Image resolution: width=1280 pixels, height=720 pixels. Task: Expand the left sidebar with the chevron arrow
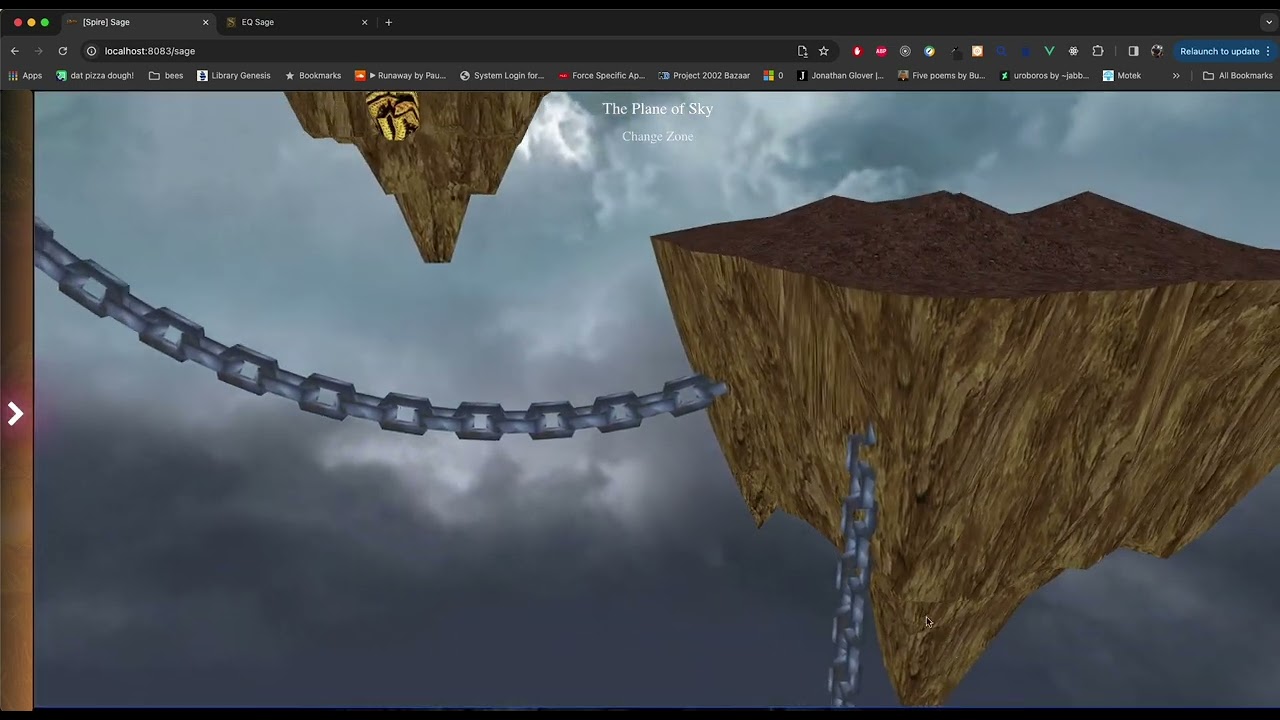coord(15,413)
